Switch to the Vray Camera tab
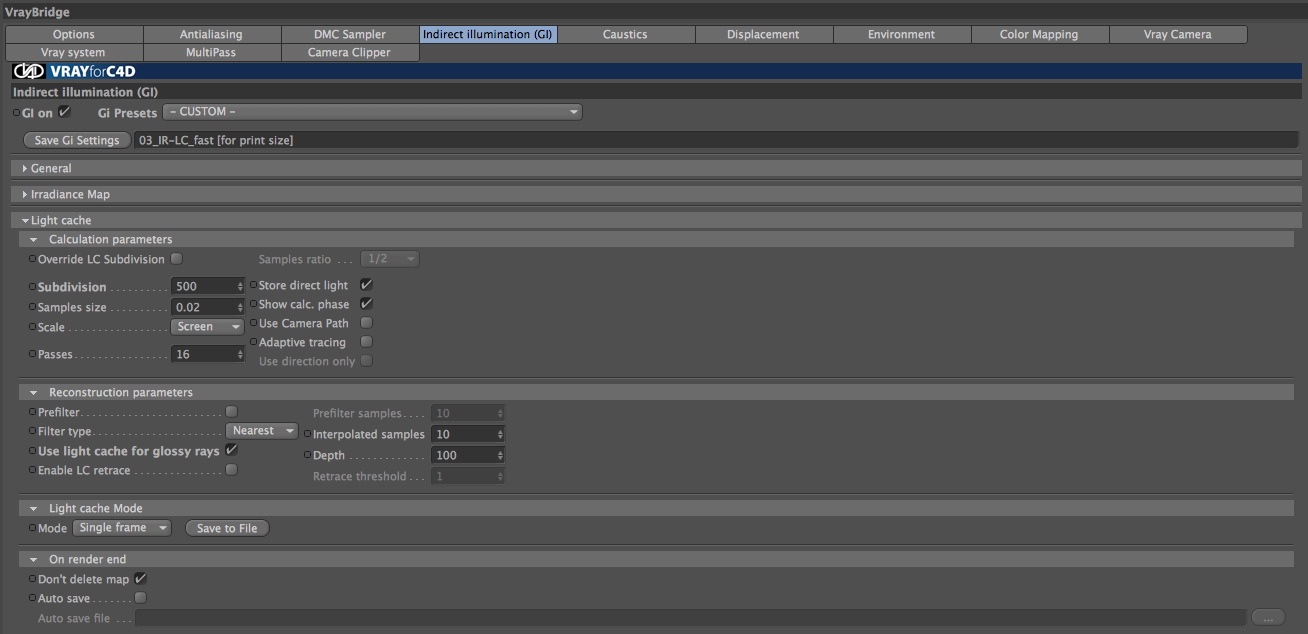 tap(1177, 34)
